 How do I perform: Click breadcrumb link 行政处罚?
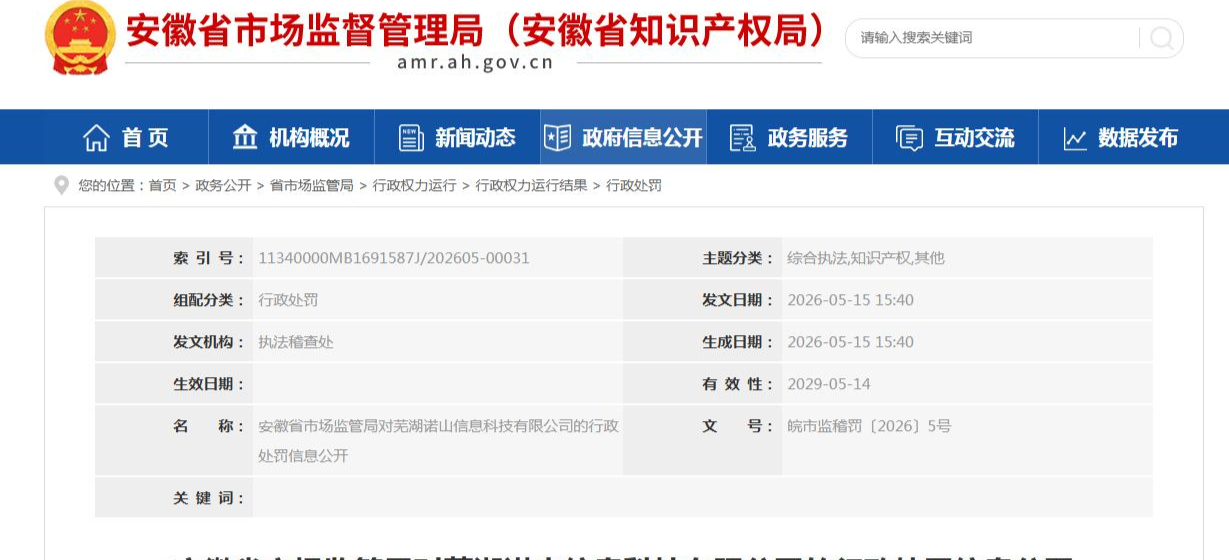pos(634,186)
